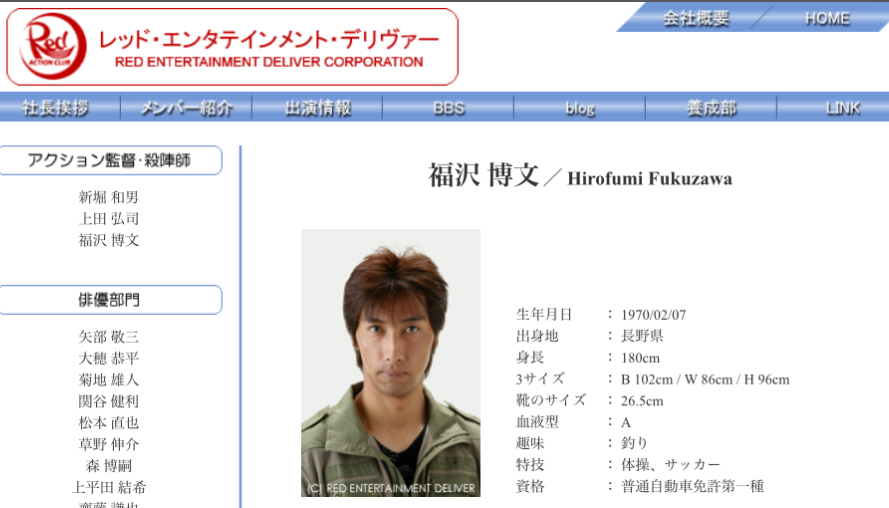This screenshot has width=889, height=508.
Task: Visit the BBS section
Action: tap(449, 108)
